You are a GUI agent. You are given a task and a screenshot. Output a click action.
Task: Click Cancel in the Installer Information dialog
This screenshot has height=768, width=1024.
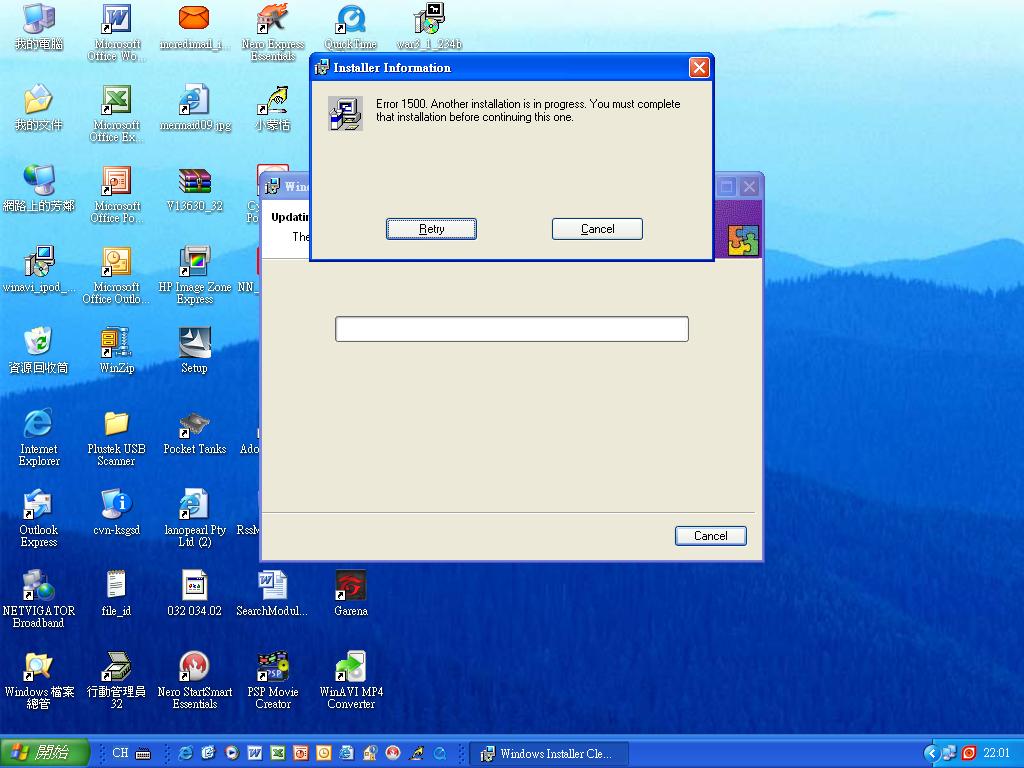coord(597,229)
